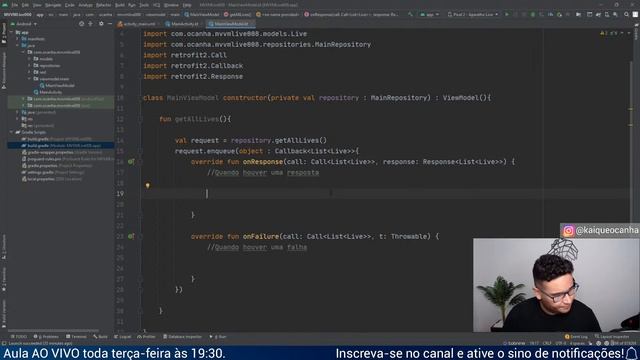This screenshot has height=360, width=640.
Task: Switch to the activity_main.xml editor tab
Action: coord(139,24)
